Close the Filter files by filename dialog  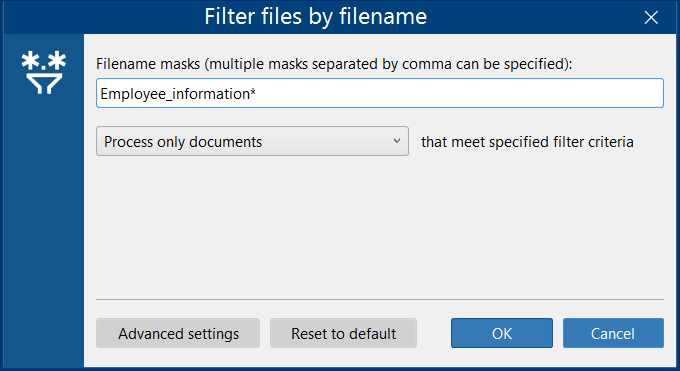[x=651, y=17]
